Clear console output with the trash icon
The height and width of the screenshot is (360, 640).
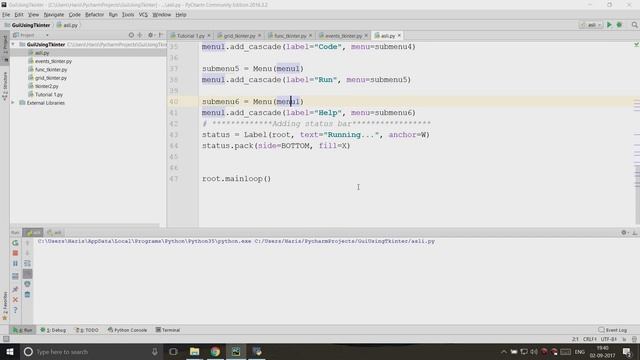coord(27,294)
